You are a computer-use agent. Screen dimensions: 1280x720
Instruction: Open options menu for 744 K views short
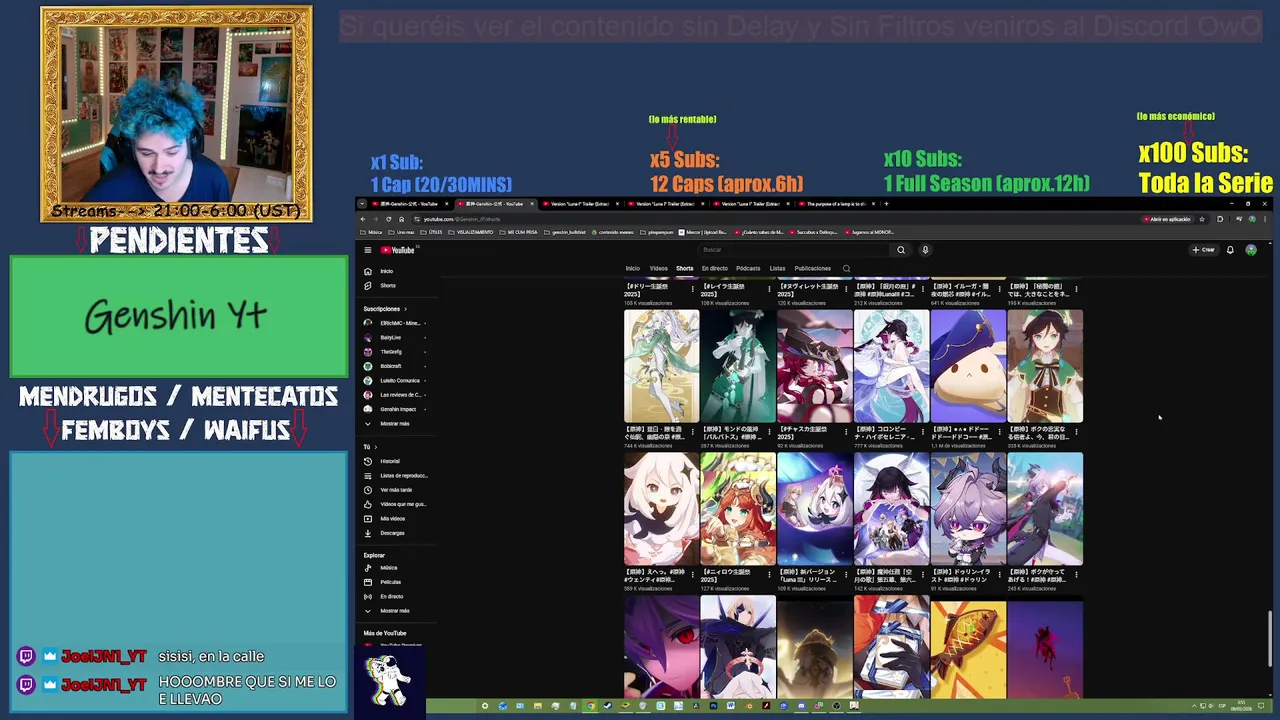692,431
